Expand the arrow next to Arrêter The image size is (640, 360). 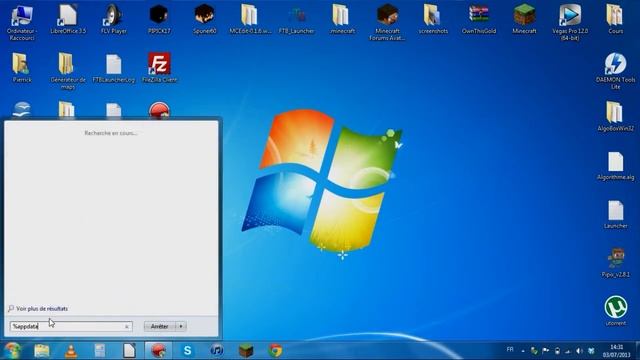click(x=181, y=326)
